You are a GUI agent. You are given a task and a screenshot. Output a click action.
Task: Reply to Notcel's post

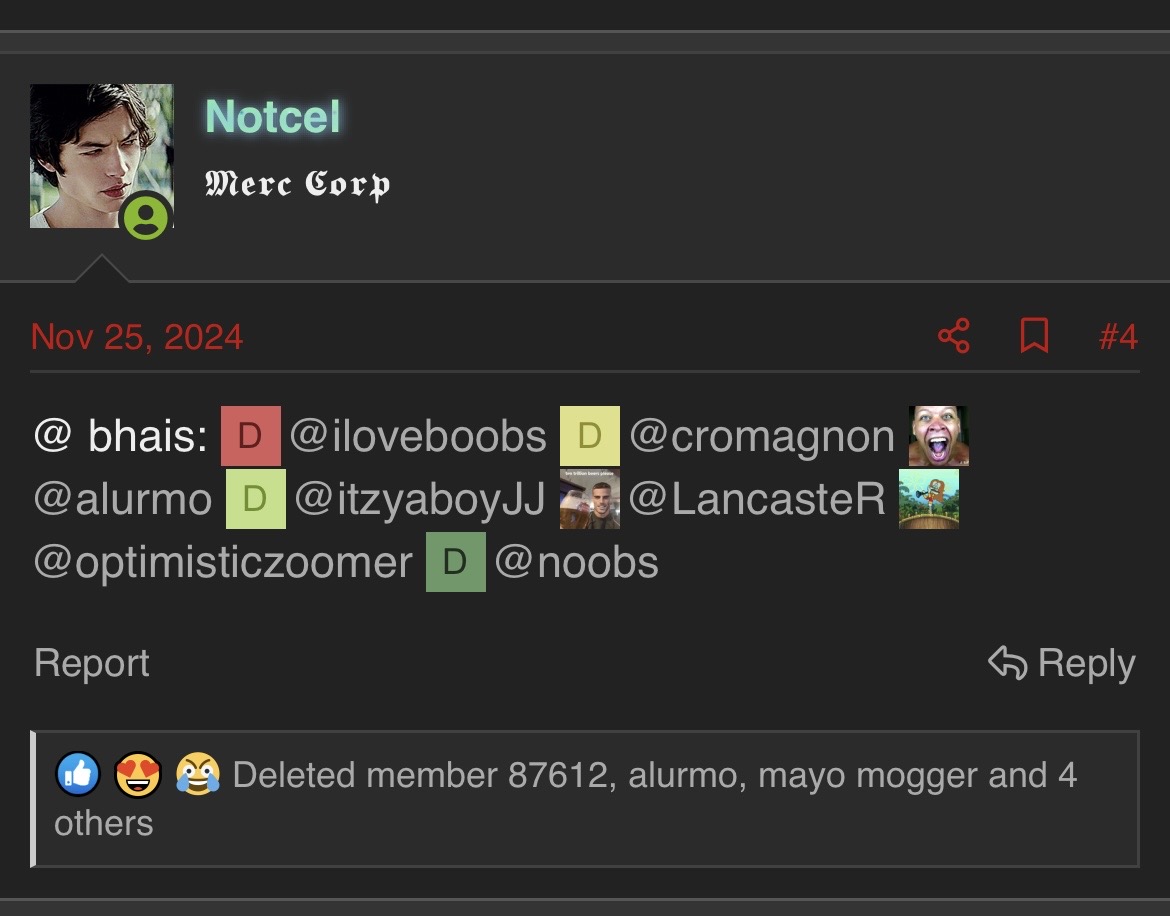[1062, 662]
